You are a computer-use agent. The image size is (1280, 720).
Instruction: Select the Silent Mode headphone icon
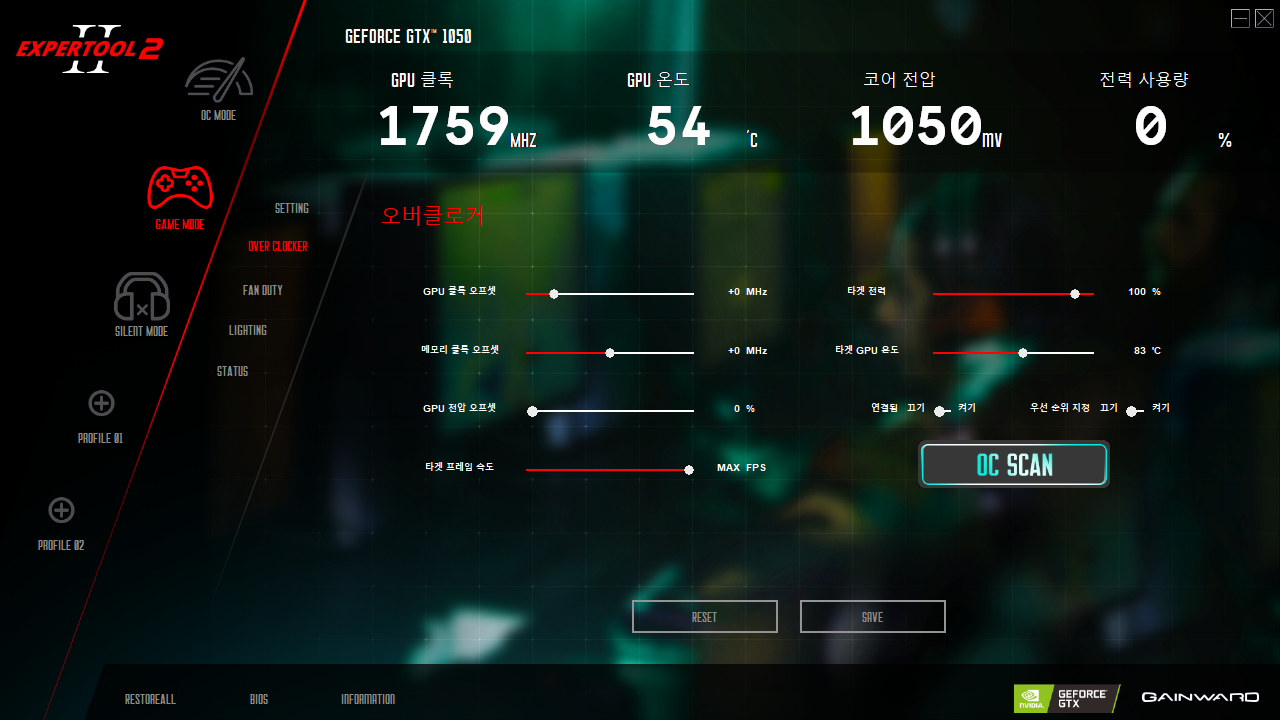coord(142,297)
